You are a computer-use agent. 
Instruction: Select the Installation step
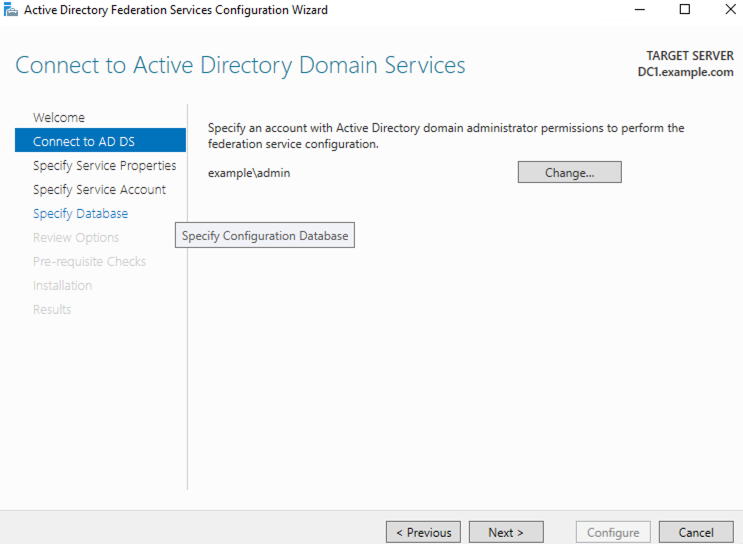coord(62,286)
